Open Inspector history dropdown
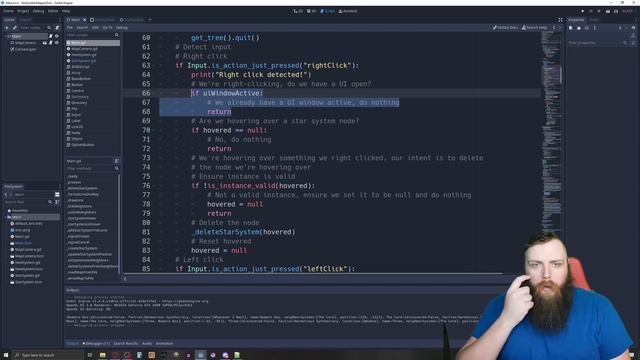Image resolution: width=640 pixels, height=360 pixels. pos(633,28)
